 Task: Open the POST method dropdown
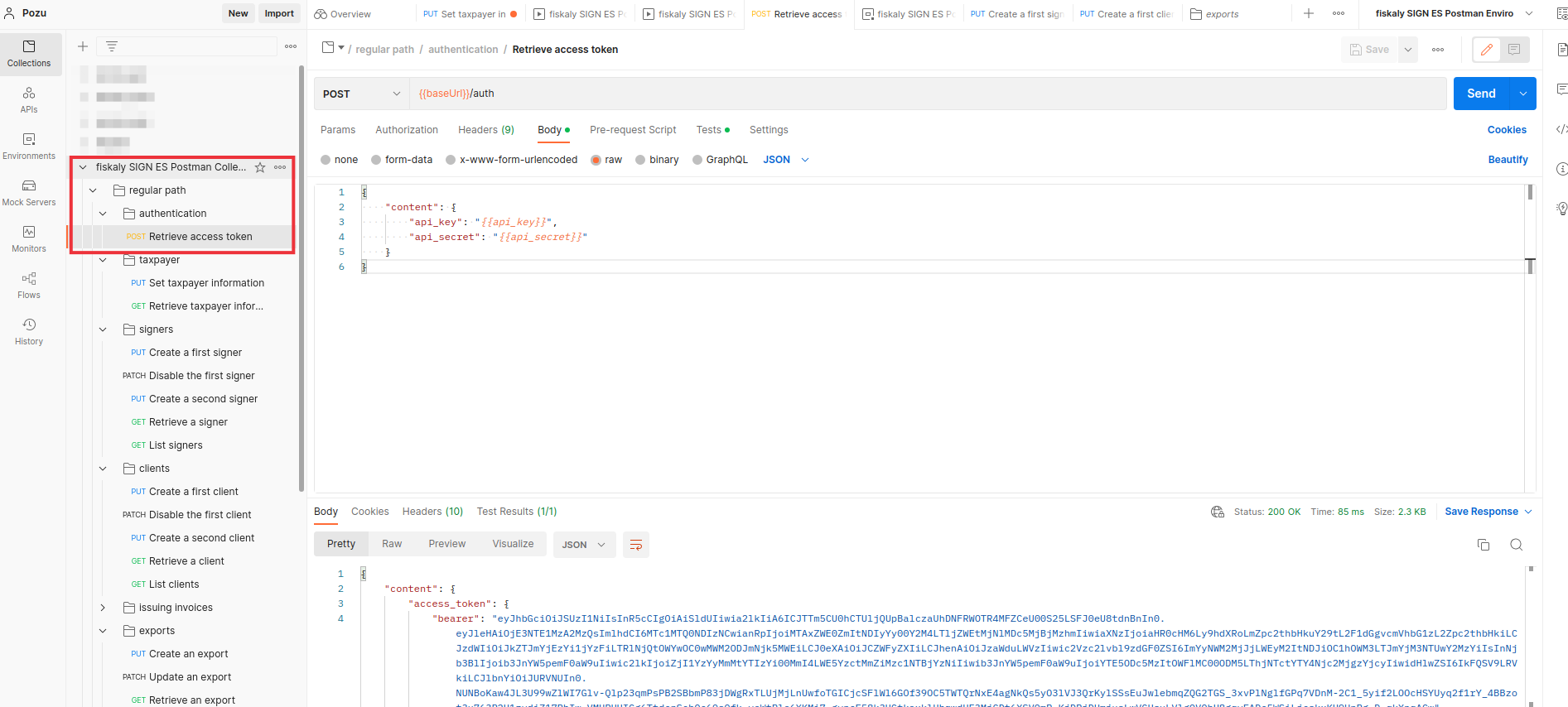(x=362, y=94)
